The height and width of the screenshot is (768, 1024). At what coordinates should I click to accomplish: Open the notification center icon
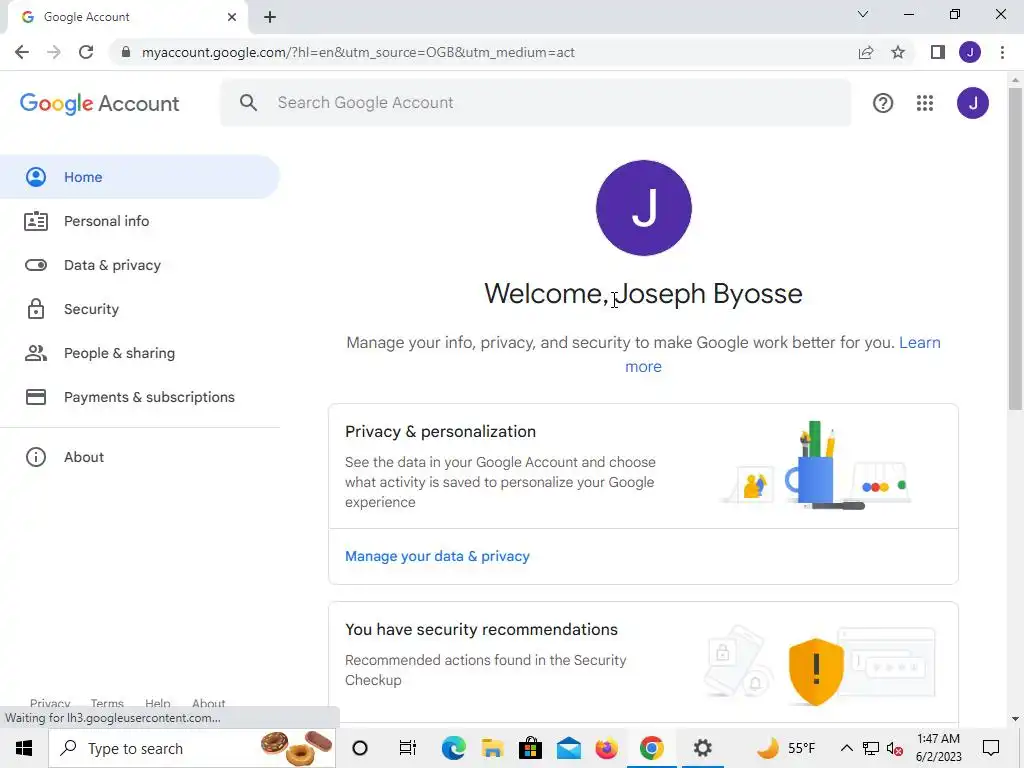(x=991, y=748)
